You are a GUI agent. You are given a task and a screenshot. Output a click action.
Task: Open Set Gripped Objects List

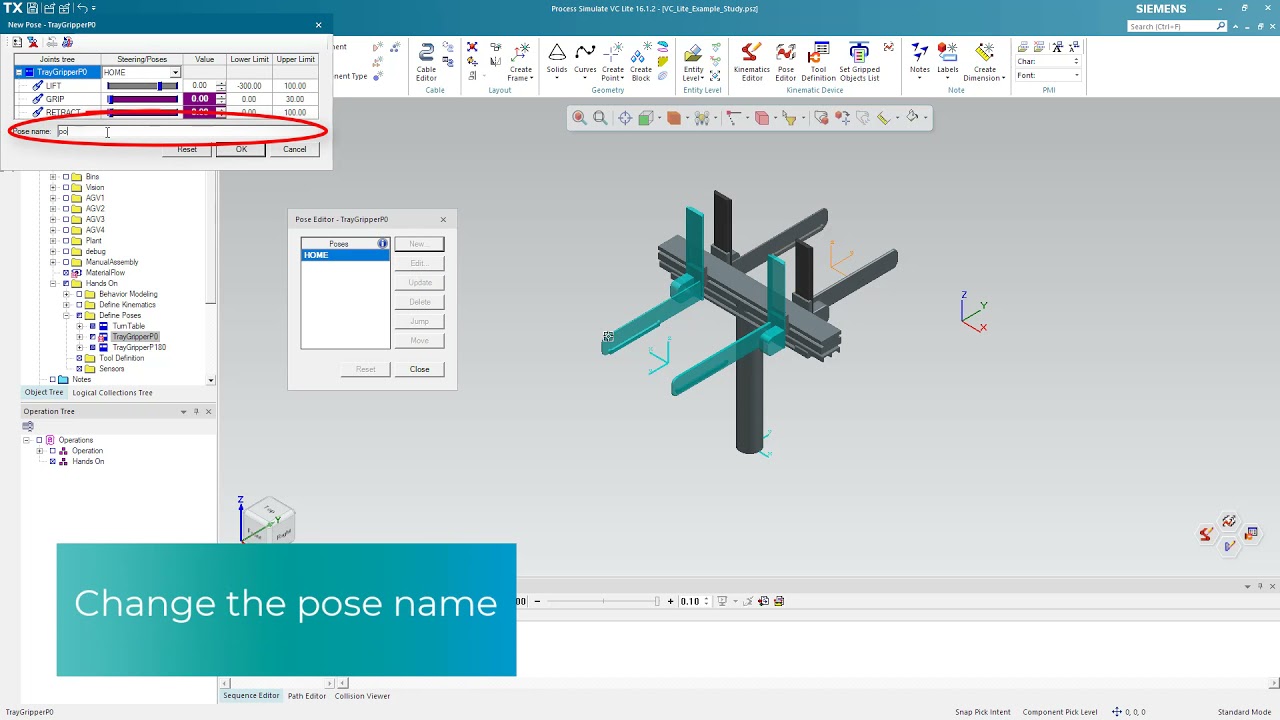(859, 62)
